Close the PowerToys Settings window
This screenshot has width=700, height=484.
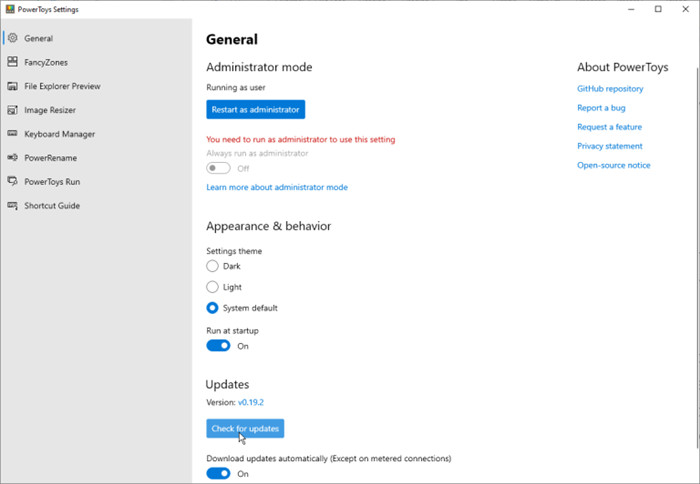(x=685, y=9)
